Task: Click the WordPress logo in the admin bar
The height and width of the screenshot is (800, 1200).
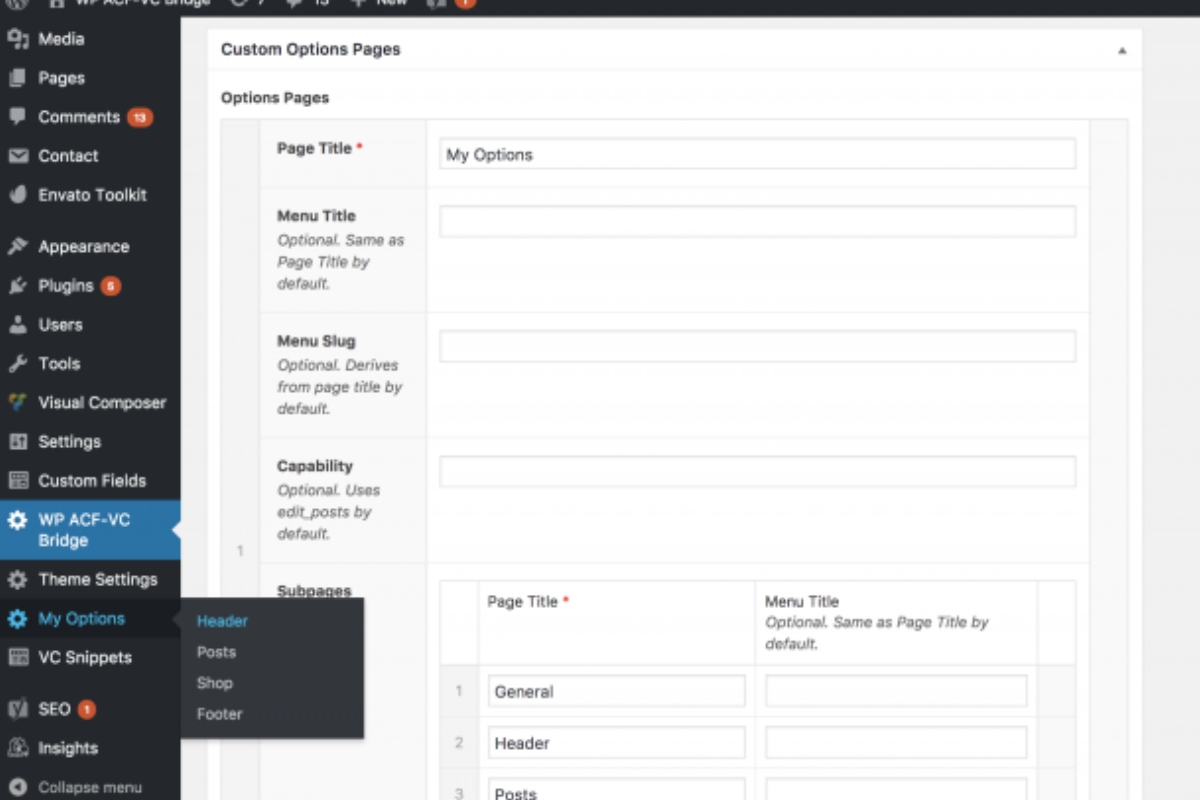Action: [17, 3]
